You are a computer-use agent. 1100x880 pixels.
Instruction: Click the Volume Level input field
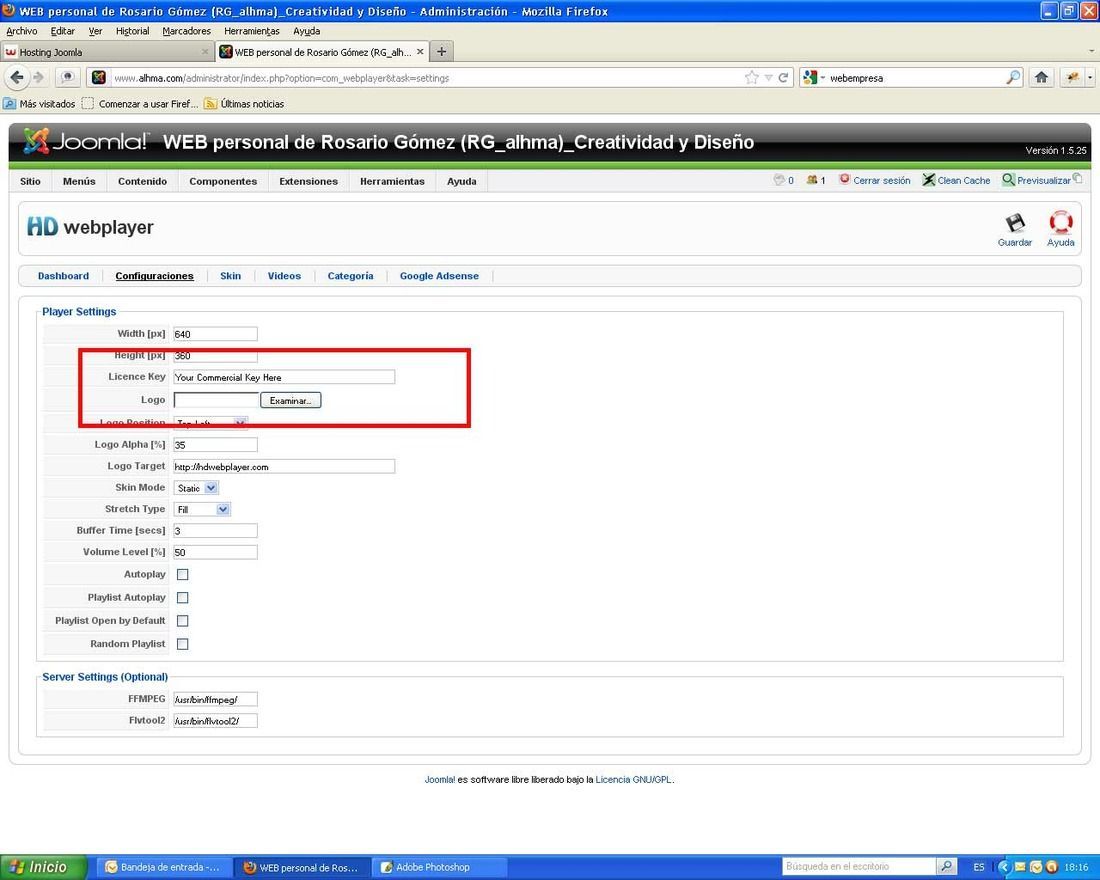215,552
